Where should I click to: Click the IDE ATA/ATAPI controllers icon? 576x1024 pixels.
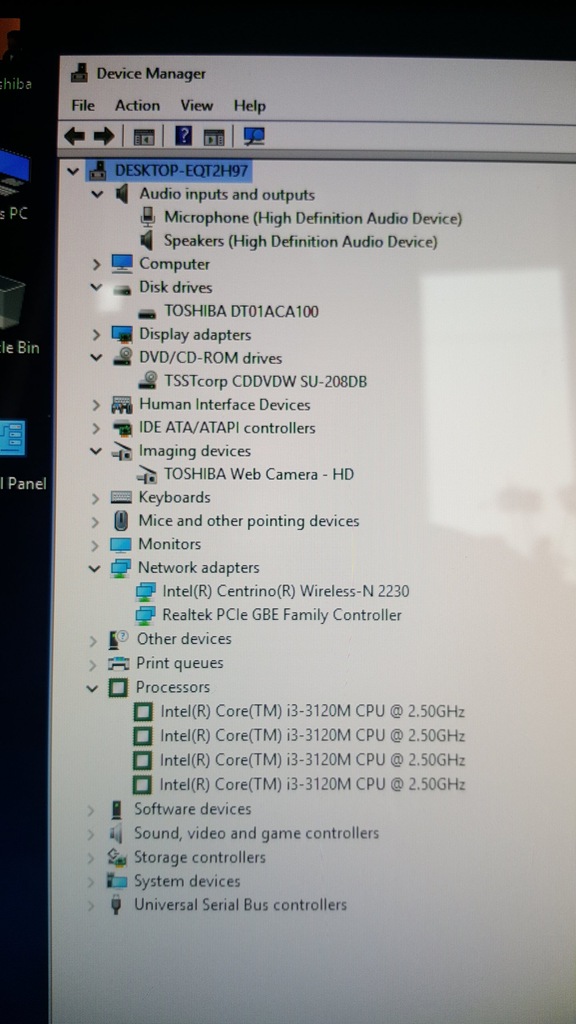point(122,428)
